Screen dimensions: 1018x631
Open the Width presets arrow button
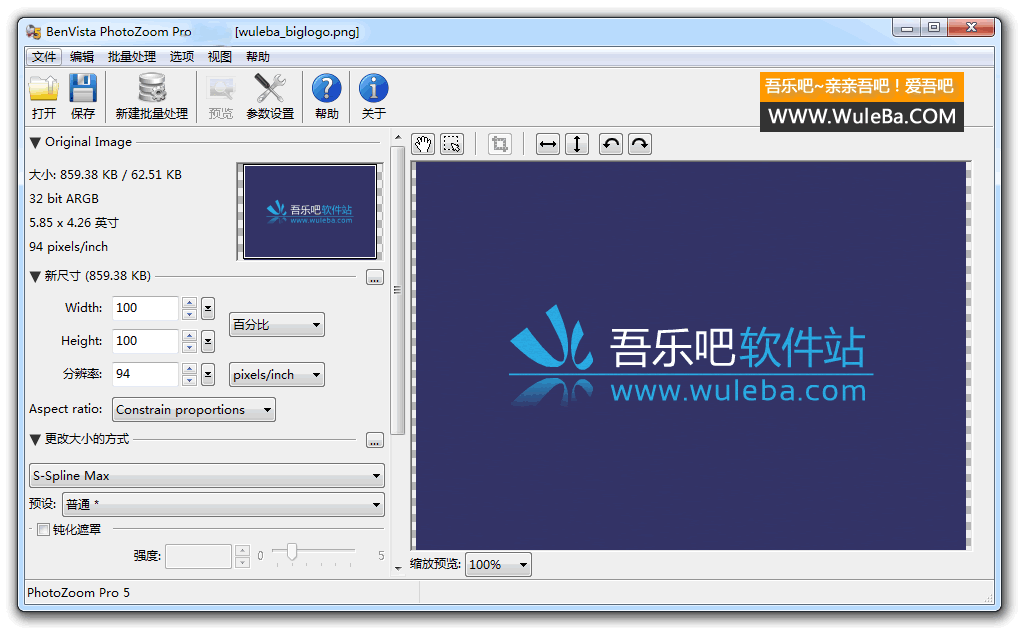208,308
